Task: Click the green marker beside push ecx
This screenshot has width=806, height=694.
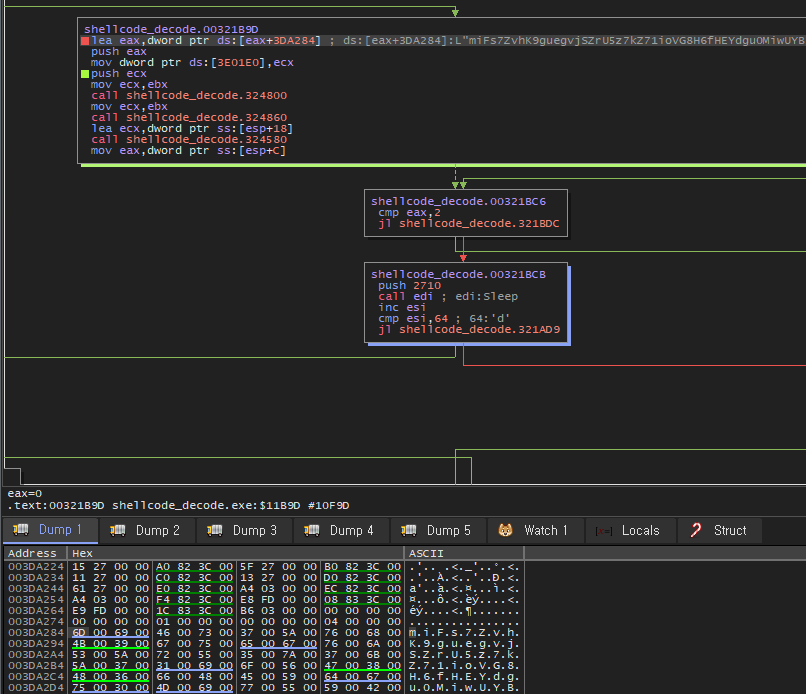Action: (85, 74)
